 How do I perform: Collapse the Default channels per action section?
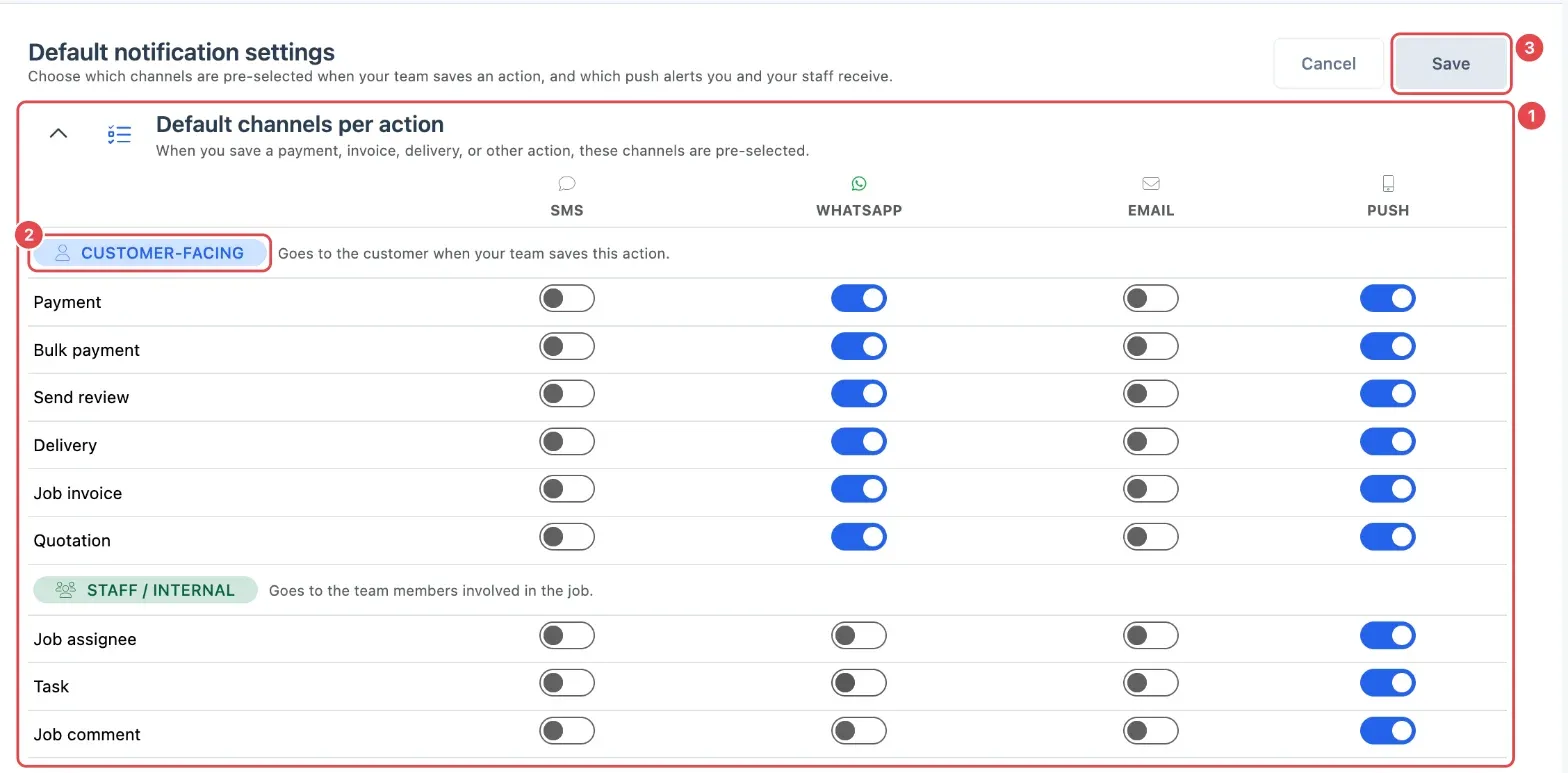pos(59,133)
